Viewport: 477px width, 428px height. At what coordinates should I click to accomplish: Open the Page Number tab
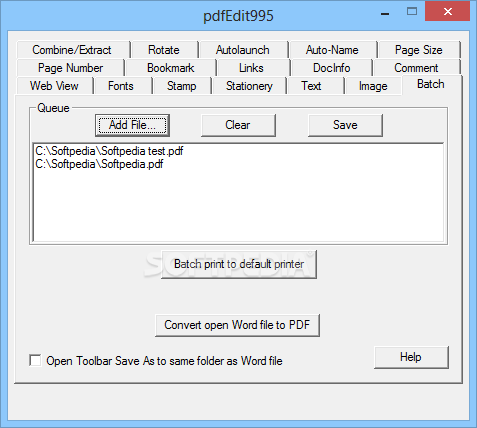coord(70,68)
